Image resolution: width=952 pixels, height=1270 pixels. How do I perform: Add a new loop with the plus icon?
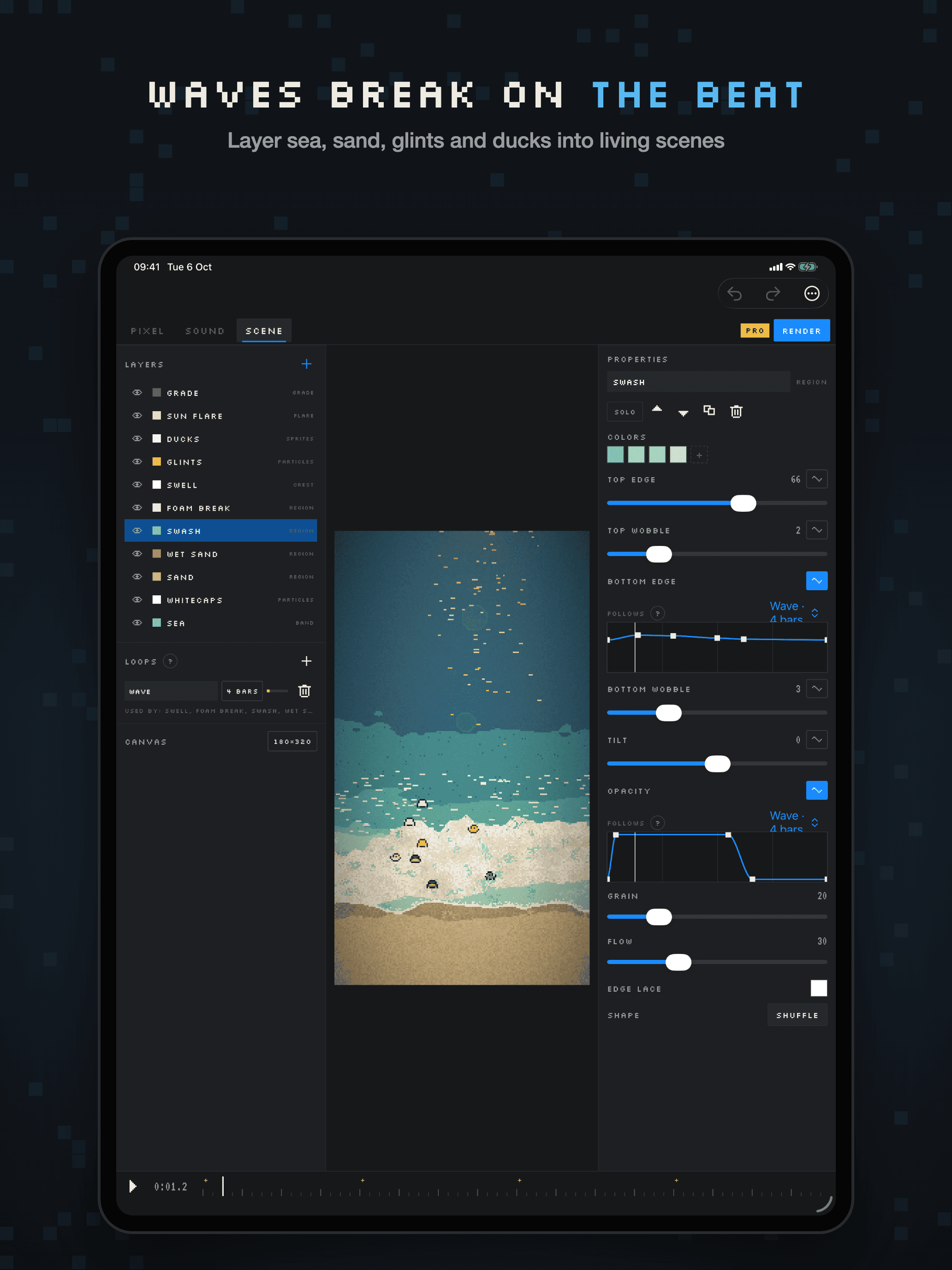[x=306, y=661]
